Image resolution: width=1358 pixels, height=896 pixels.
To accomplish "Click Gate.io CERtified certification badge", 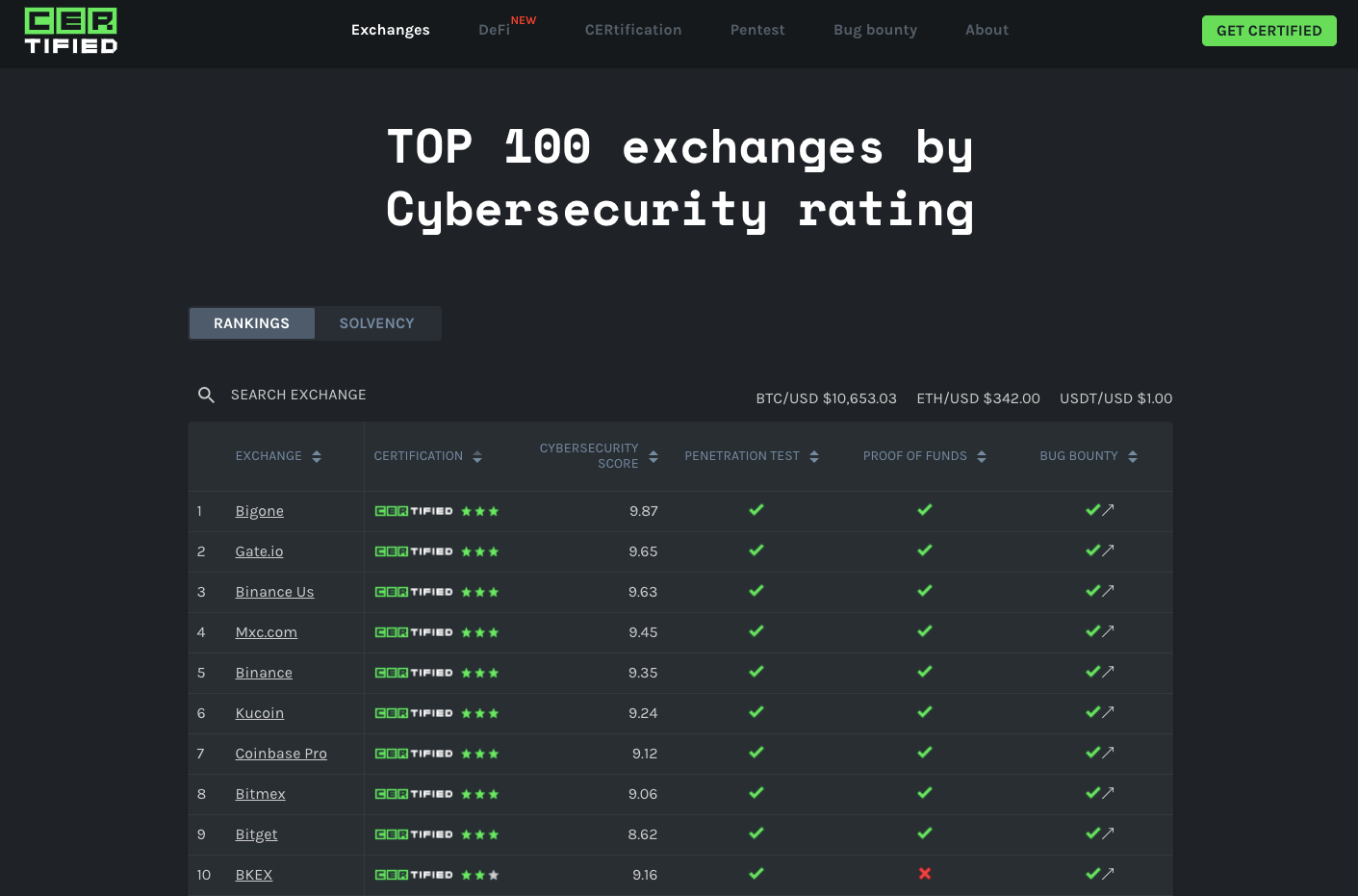I will coord(437,551).
